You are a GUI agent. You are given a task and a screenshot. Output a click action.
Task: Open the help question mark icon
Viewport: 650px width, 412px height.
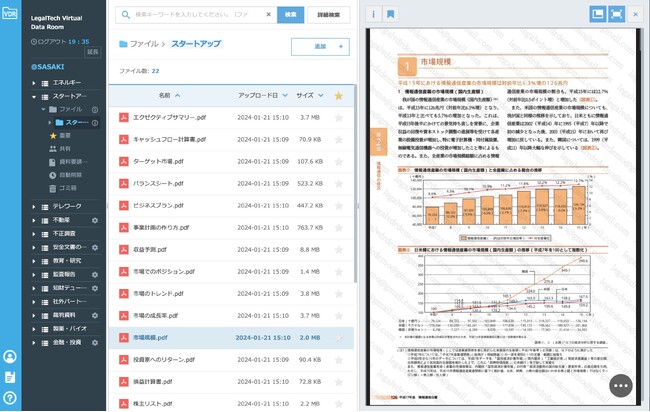(10, 397)
